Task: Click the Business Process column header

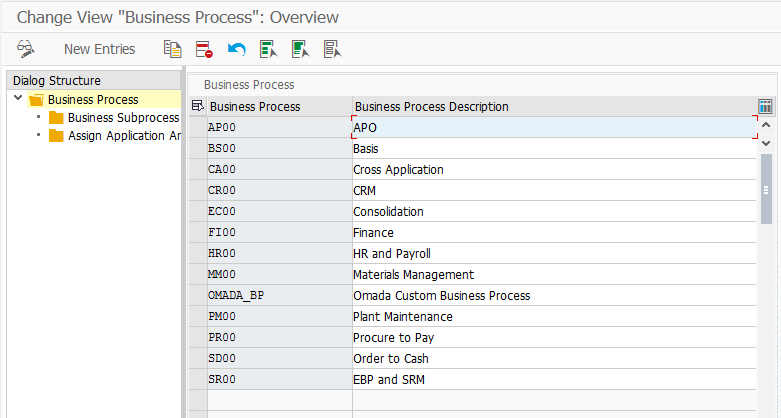Action: pyautogui.click(x=279, y=107)
